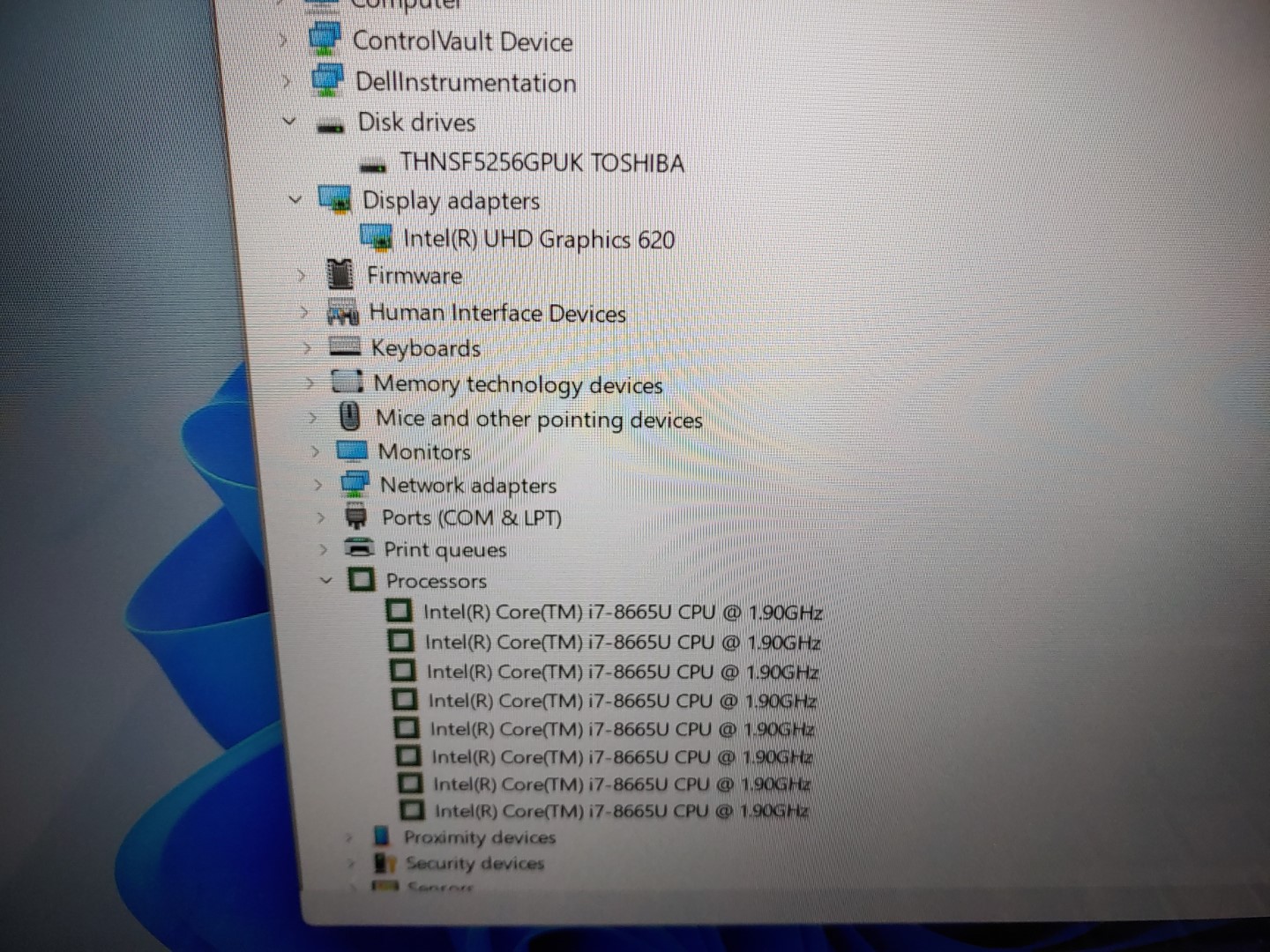Expand the Print queues node
Viewport: 1270px width, 952px height.
[x=323, y=549]
